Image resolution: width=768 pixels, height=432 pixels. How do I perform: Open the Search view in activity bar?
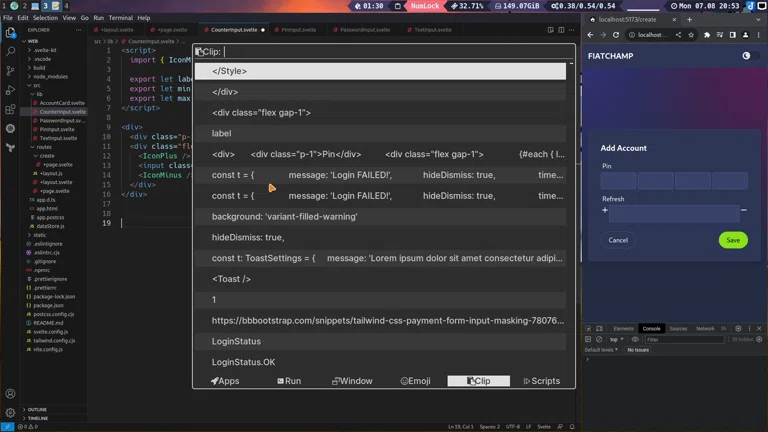(11, 52)
